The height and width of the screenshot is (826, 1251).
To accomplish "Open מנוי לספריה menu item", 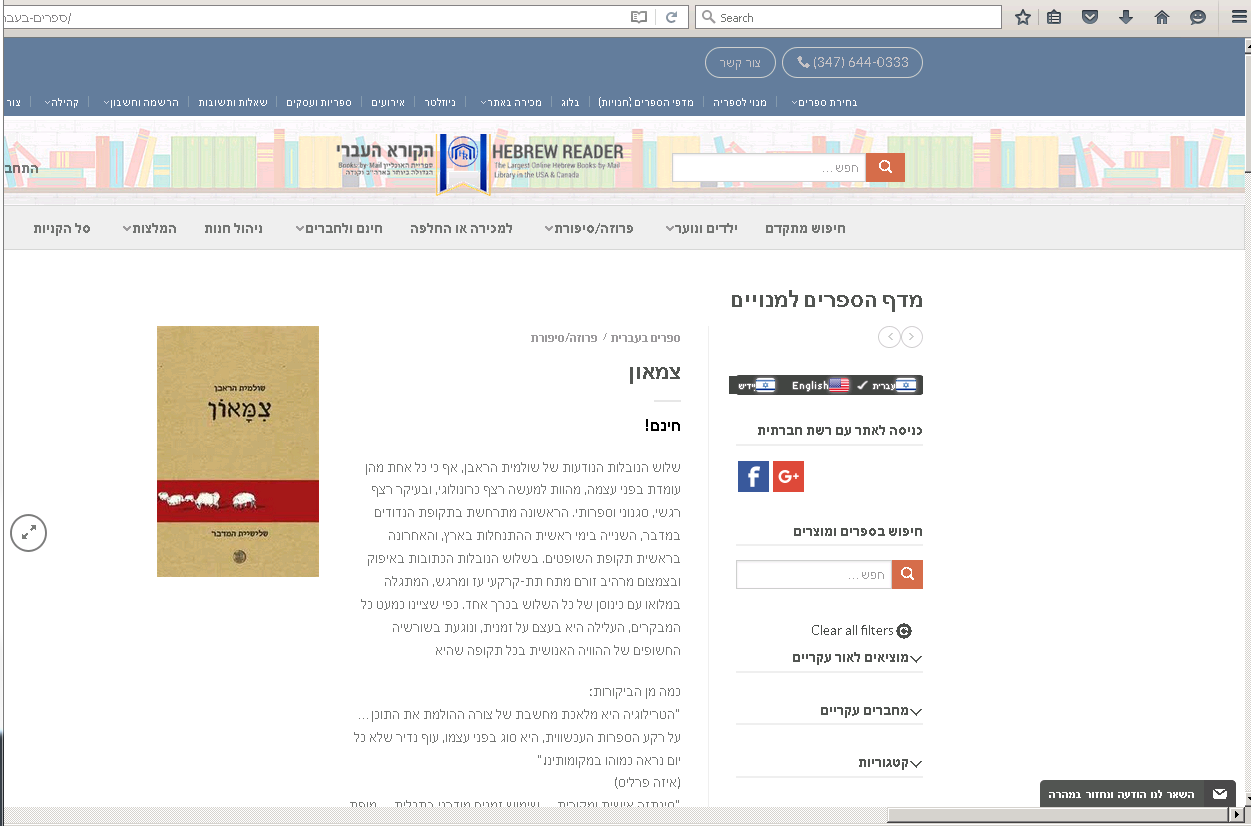I will [740, 102].
